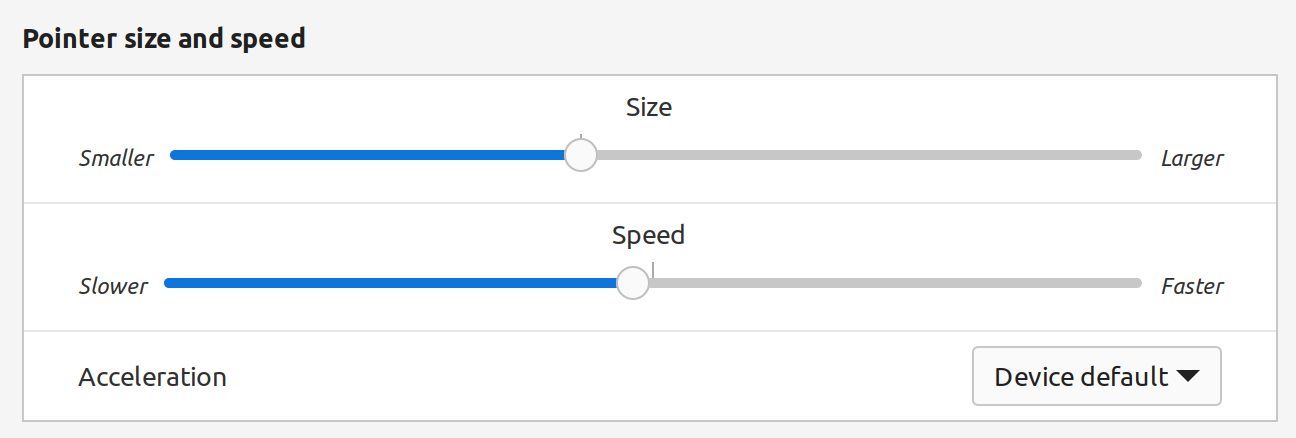Click the Larger label beside Size slider
The width and height of the screenshot is (1296, 438).
point(1191,158)
